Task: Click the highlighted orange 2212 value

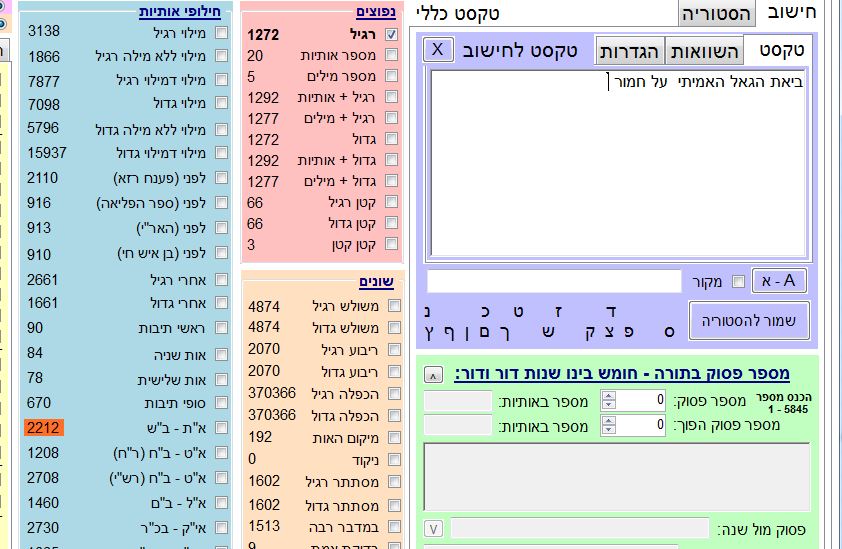Action: pyautogui.click(x=44, y=428)
